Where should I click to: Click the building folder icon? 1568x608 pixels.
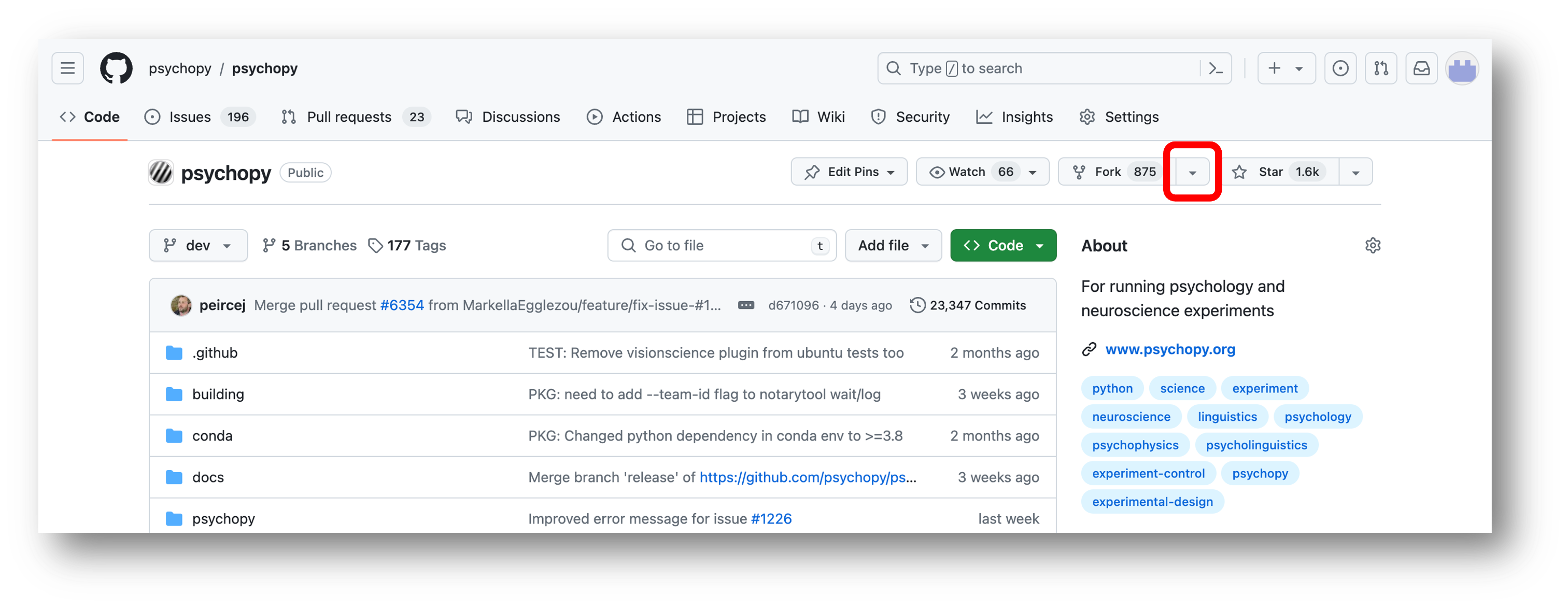(x=174, y=394)
